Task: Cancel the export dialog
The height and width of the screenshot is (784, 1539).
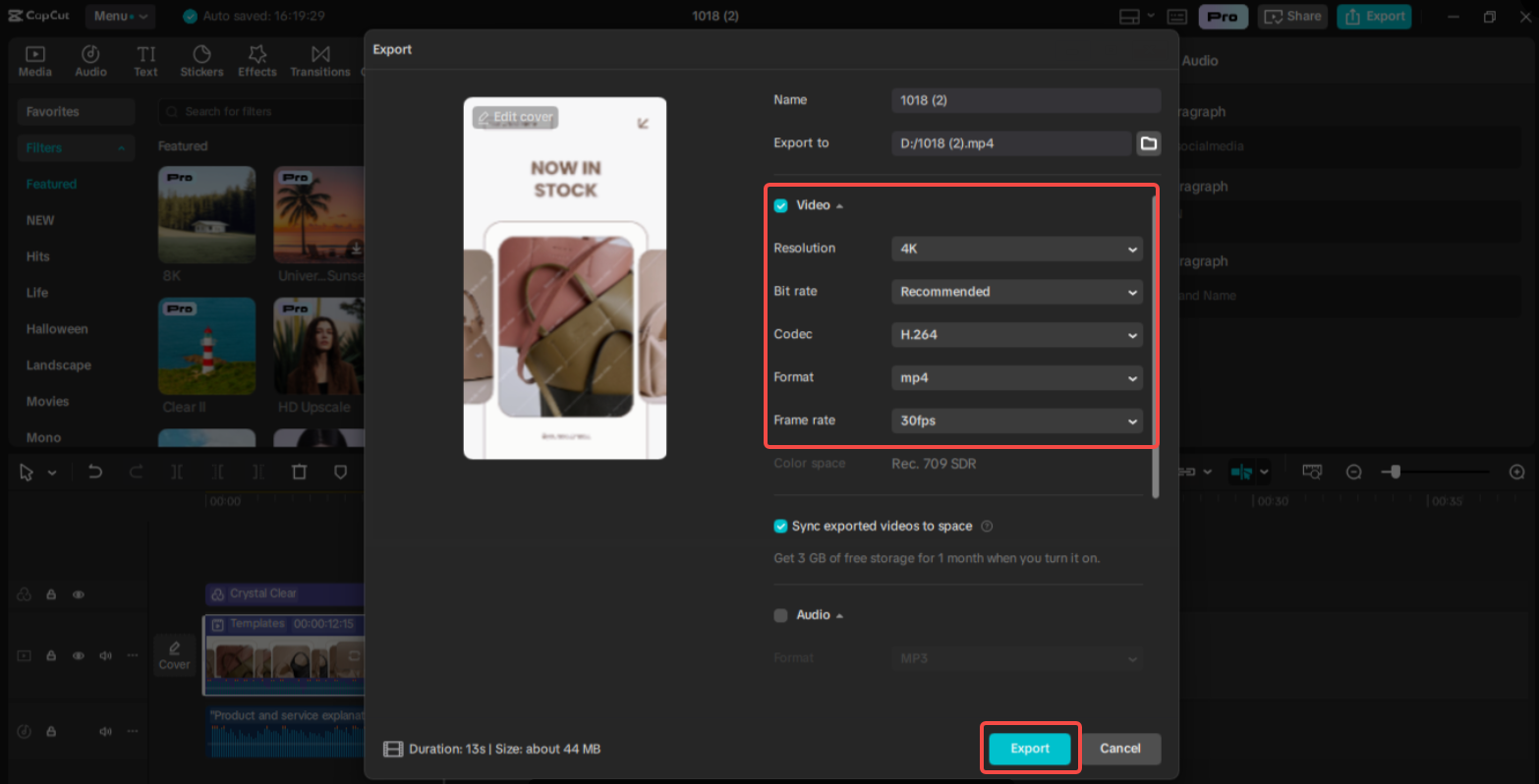Action: tap(1120, 748)
